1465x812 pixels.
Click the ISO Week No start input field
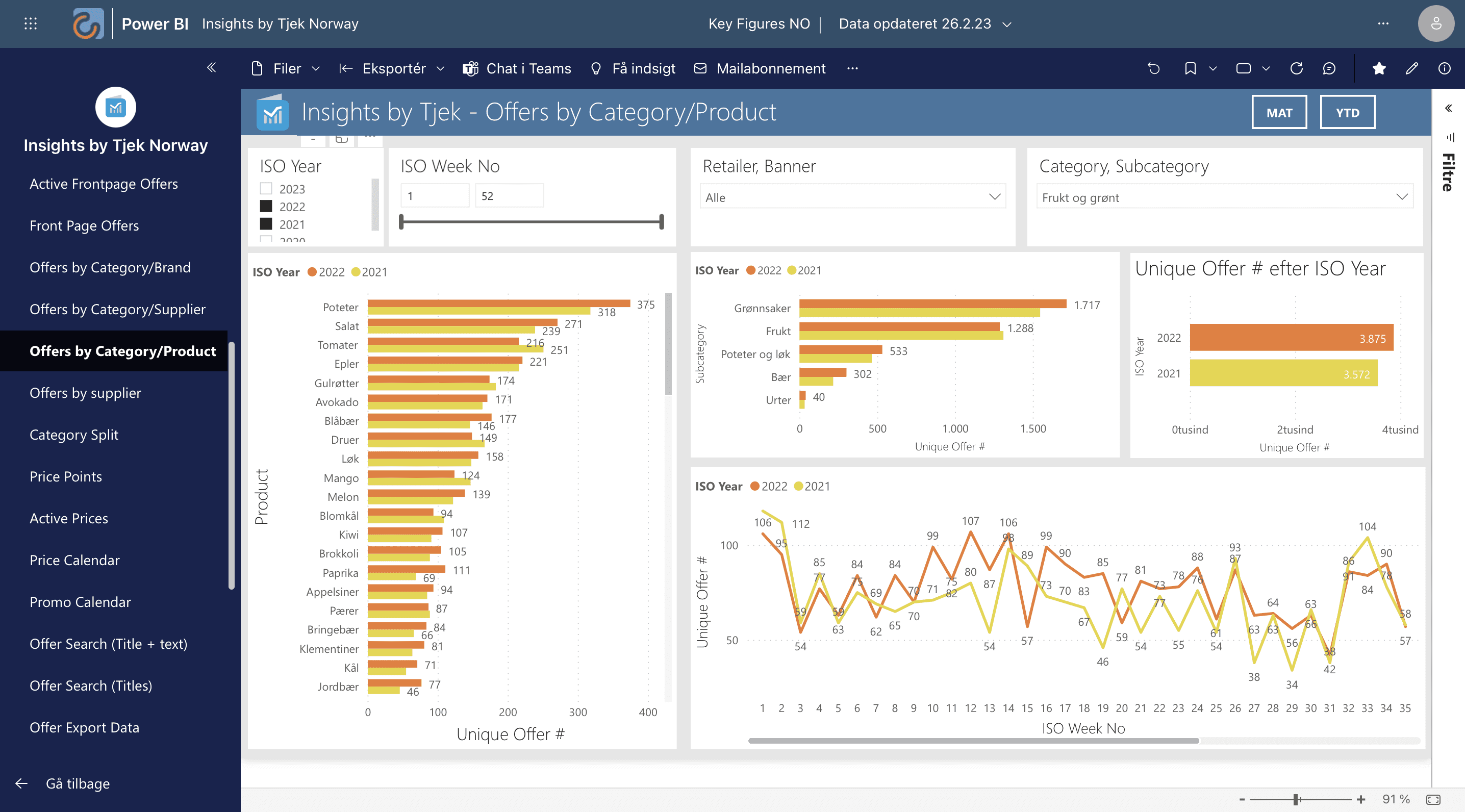[435, 196]
